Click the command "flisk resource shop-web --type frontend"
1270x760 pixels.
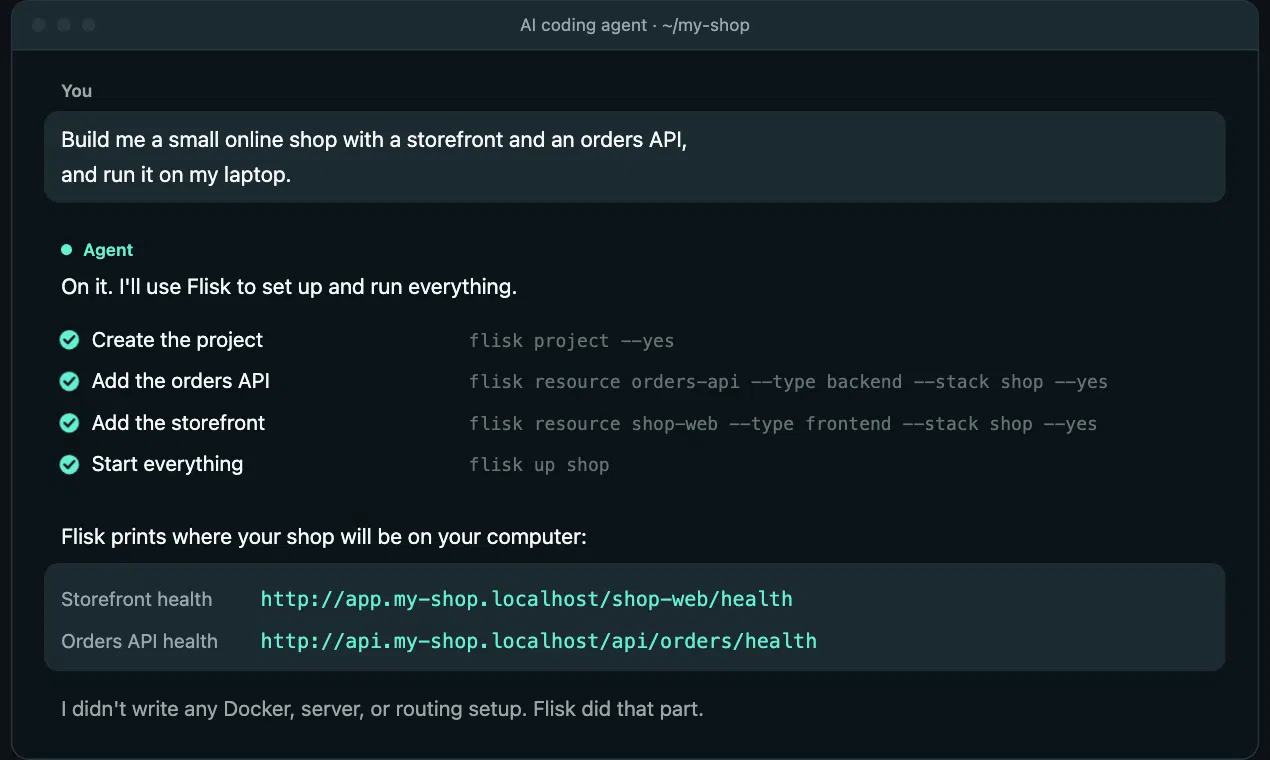click(x=783, y=424)
